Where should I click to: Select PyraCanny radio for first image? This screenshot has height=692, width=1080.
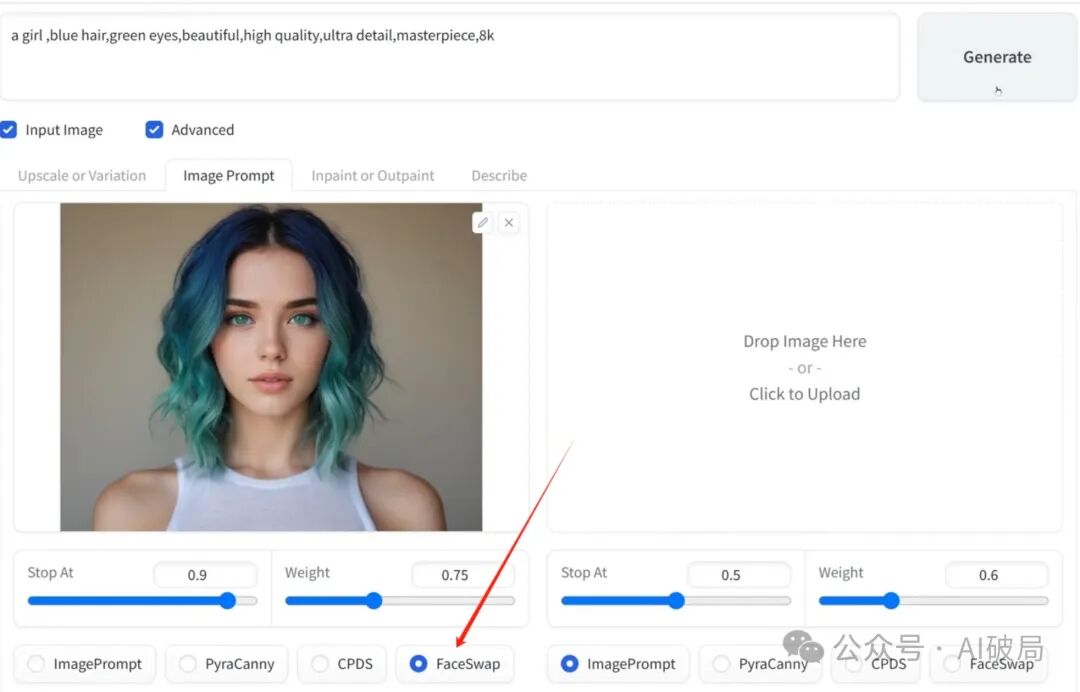click(187, 664)
